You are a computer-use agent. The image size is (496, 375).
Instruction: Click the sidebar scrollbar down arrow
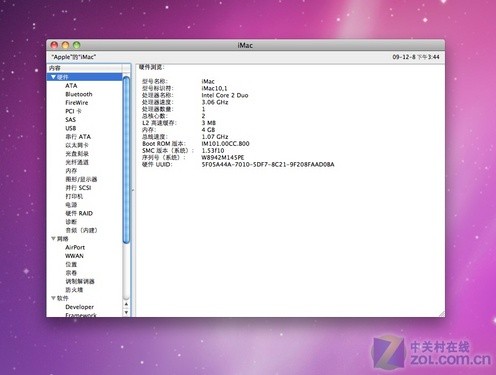pyautogui.click(x=126, y=313)
